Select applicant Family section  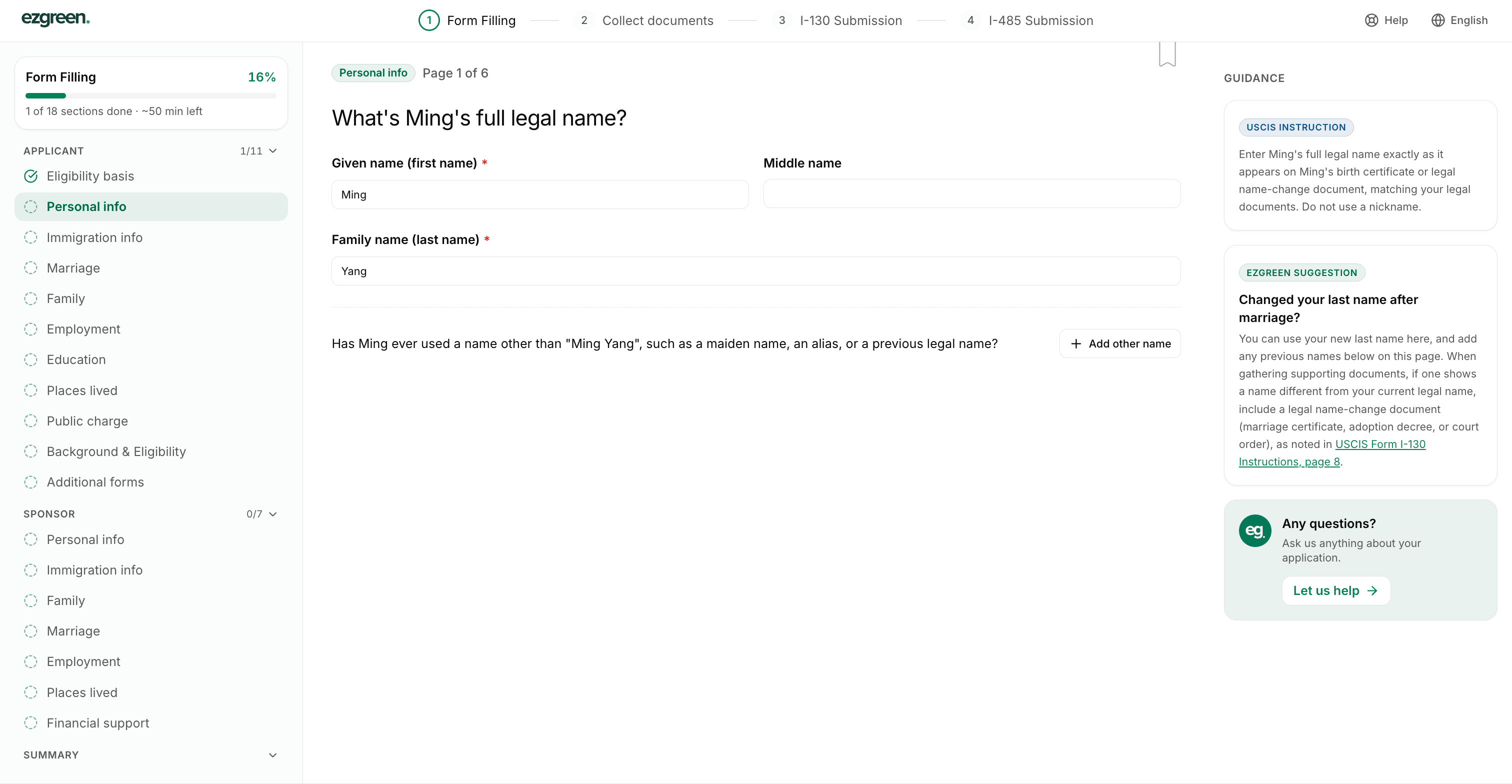151,298
